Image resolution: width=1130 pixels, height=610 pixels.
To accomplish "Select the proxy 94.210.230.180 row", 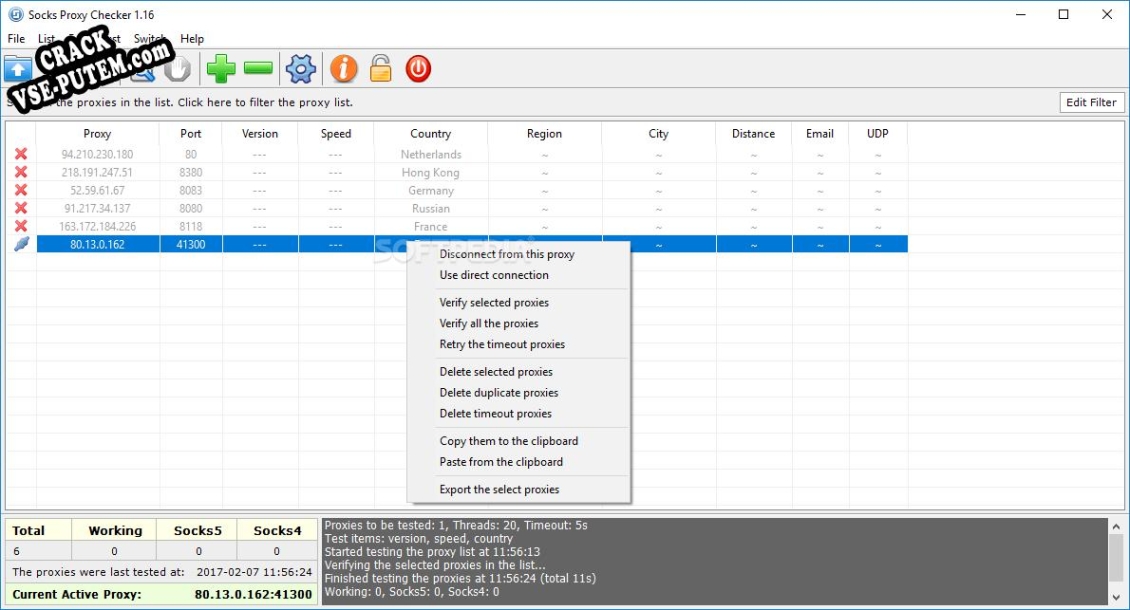I will pyautogui.click(x=458, y=154).
